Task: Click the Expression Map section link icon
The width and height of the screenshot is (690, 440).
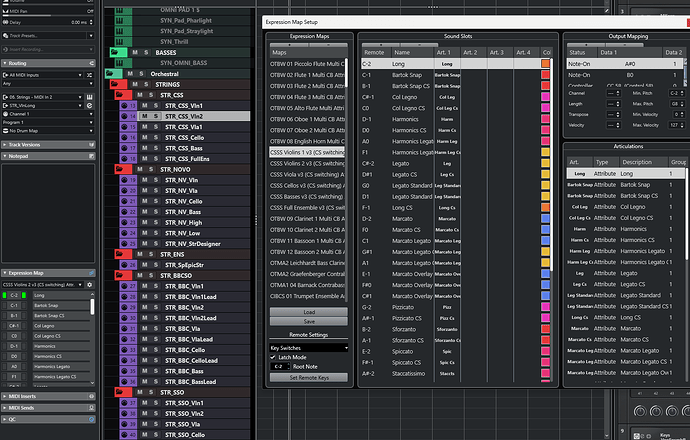Action: (x=92, y=273)
